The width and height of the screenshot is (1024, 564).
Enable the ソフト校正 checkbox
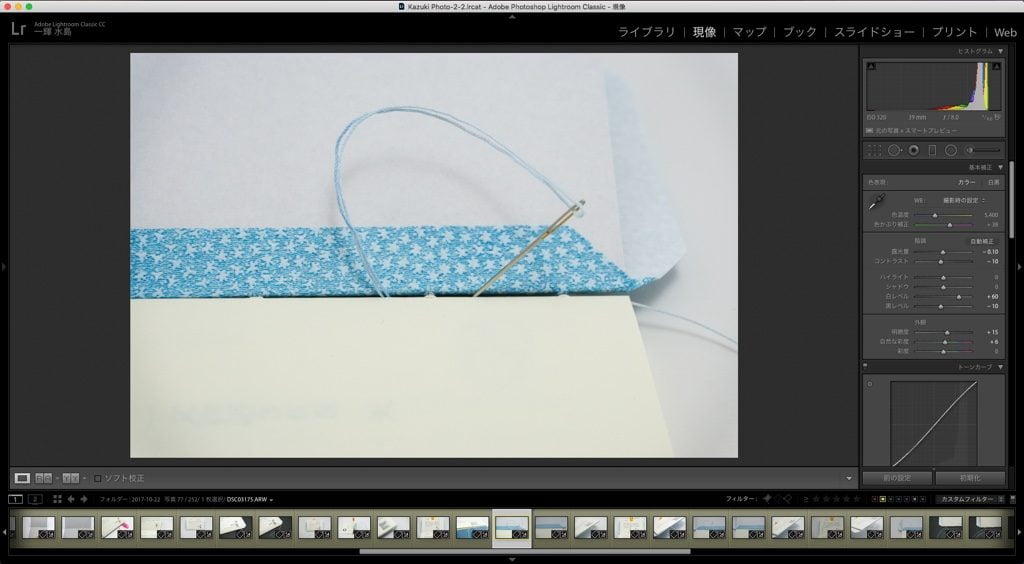click(x=98, y=478)
